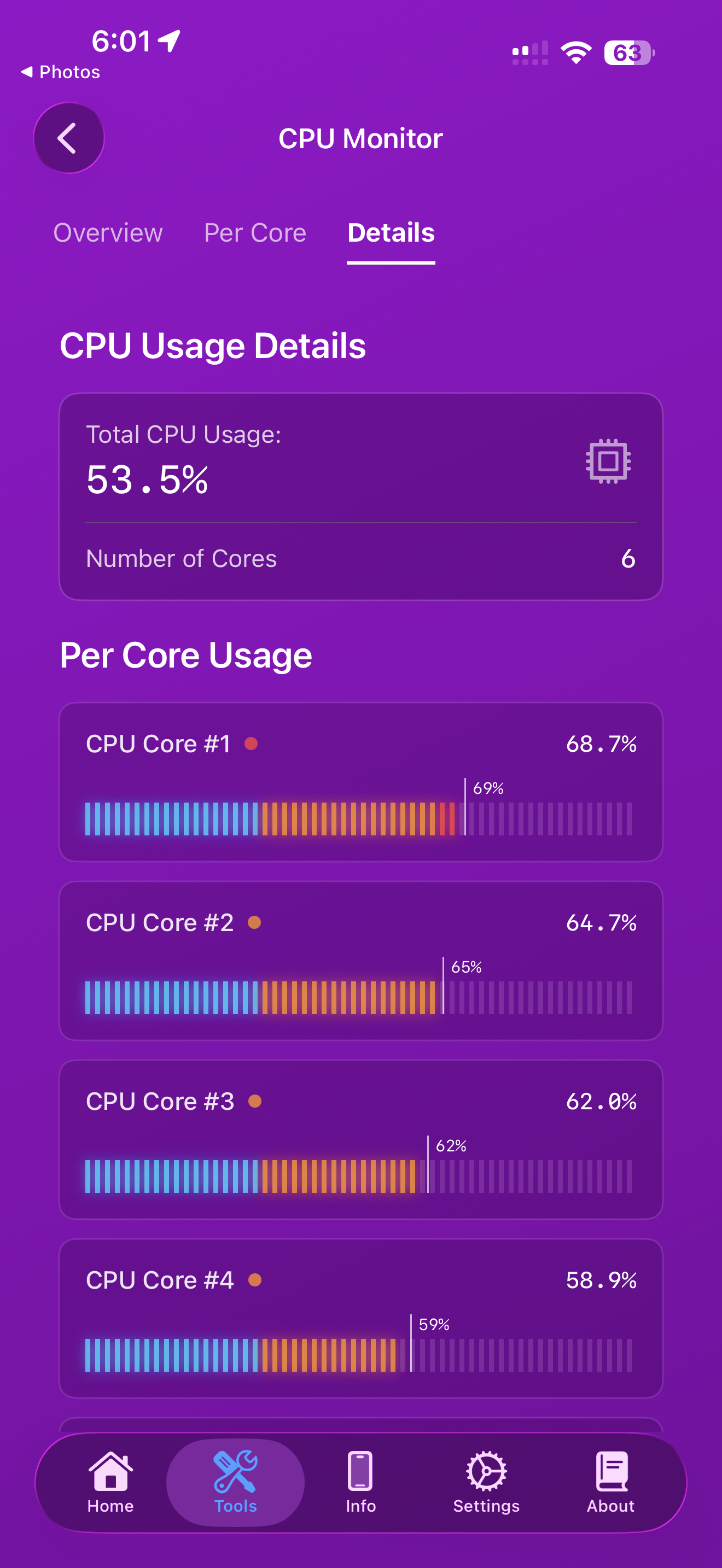722x1568 pixels.
Task: Switch to the Overview tab
Action: point(108,232)
